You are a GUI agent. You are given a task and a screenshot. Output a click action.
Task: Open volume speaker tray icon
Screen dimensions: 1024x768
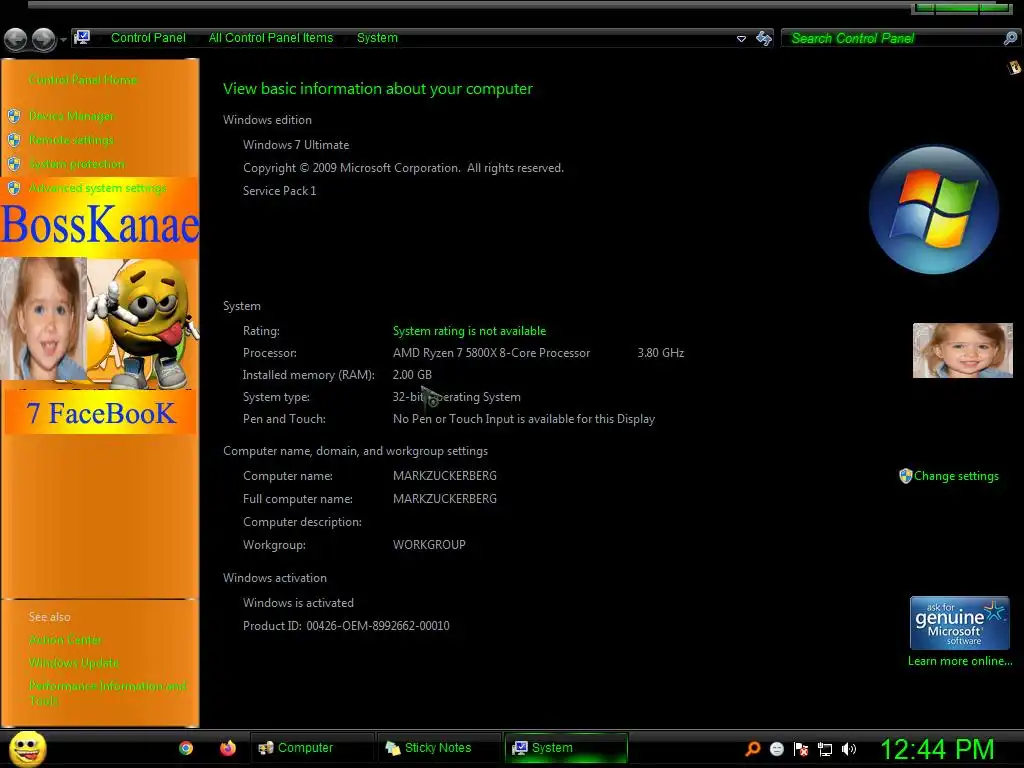coord(848,749)
